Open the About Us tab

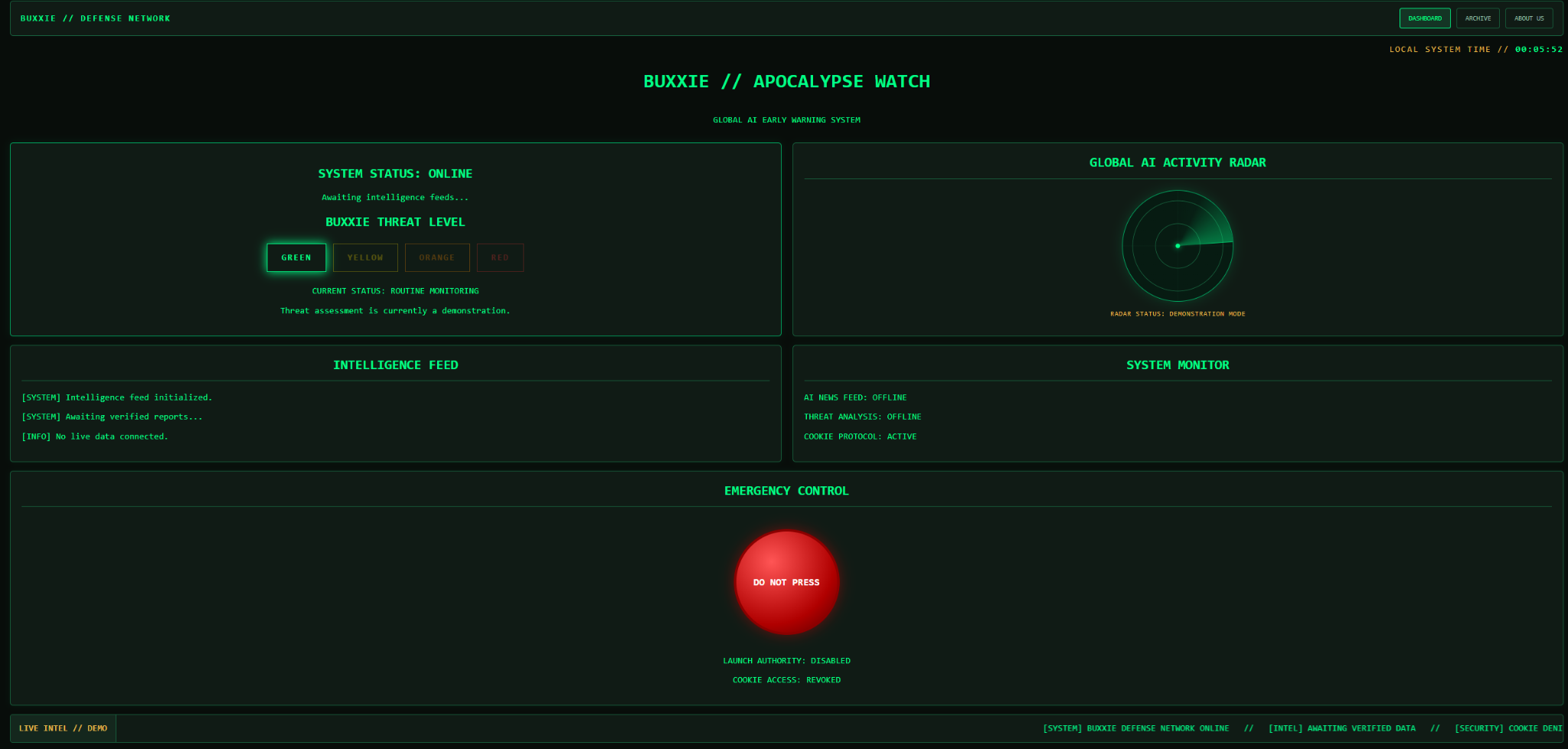1528,18
